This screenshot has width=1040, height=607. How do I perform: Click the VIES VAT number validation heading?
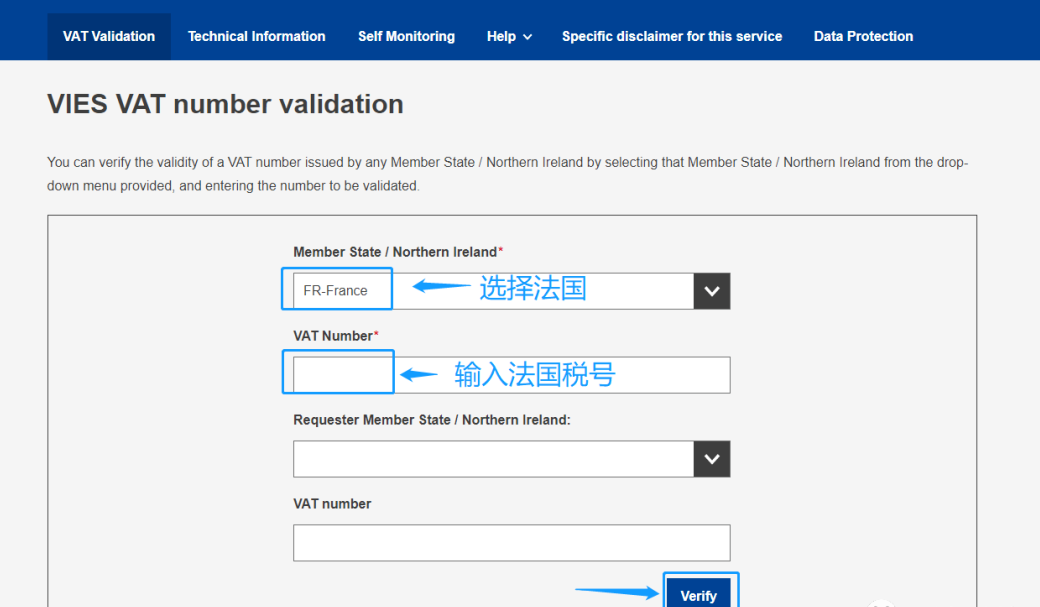point(225,104)
